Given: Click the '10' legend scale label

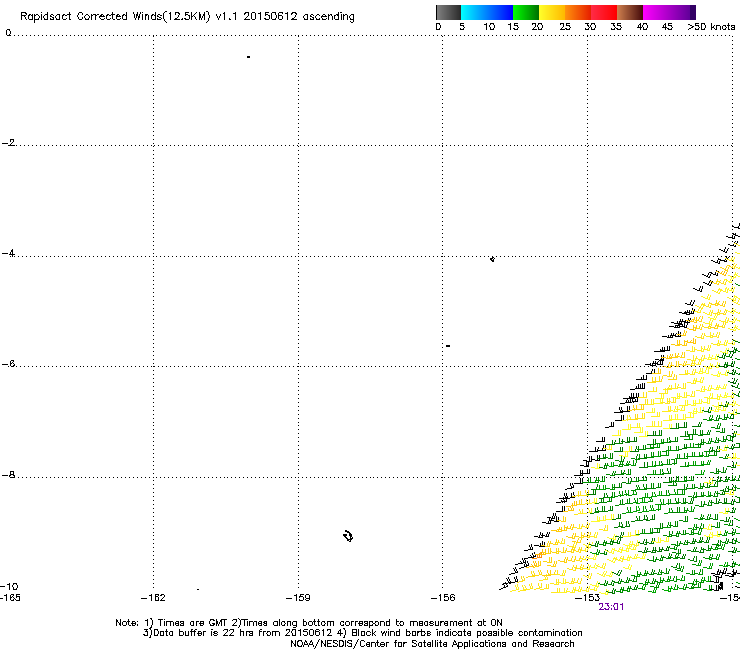Looking at the screenshot, I should [x=489, y=27].
